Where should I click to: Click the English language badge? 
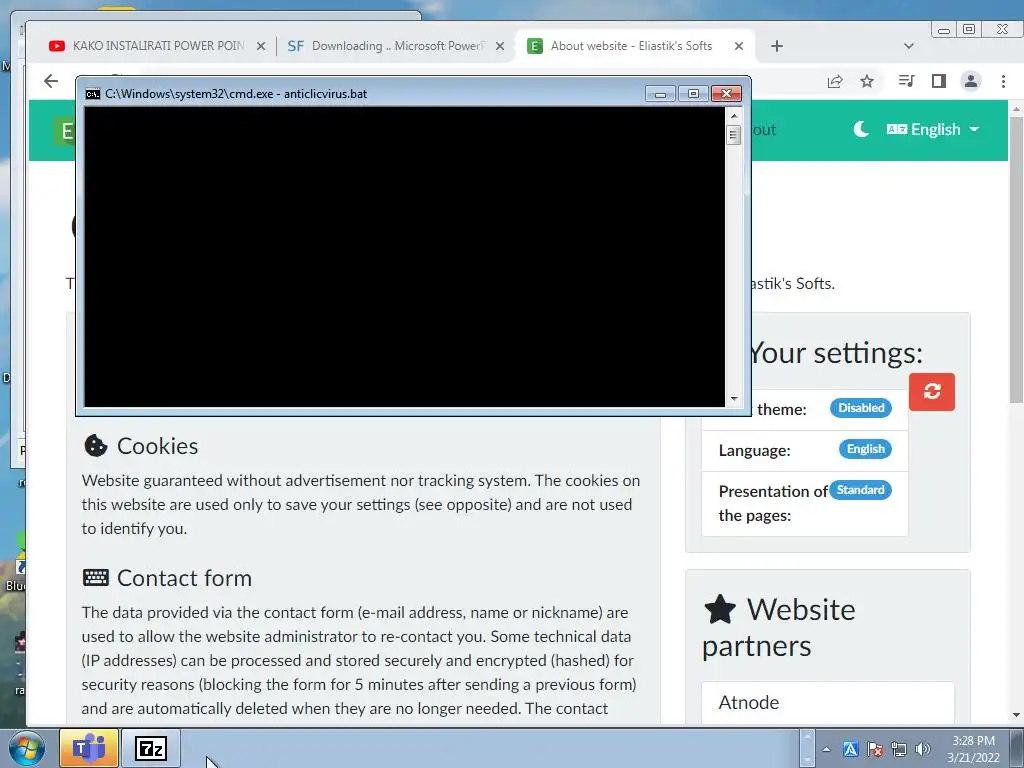click(865, 449)
